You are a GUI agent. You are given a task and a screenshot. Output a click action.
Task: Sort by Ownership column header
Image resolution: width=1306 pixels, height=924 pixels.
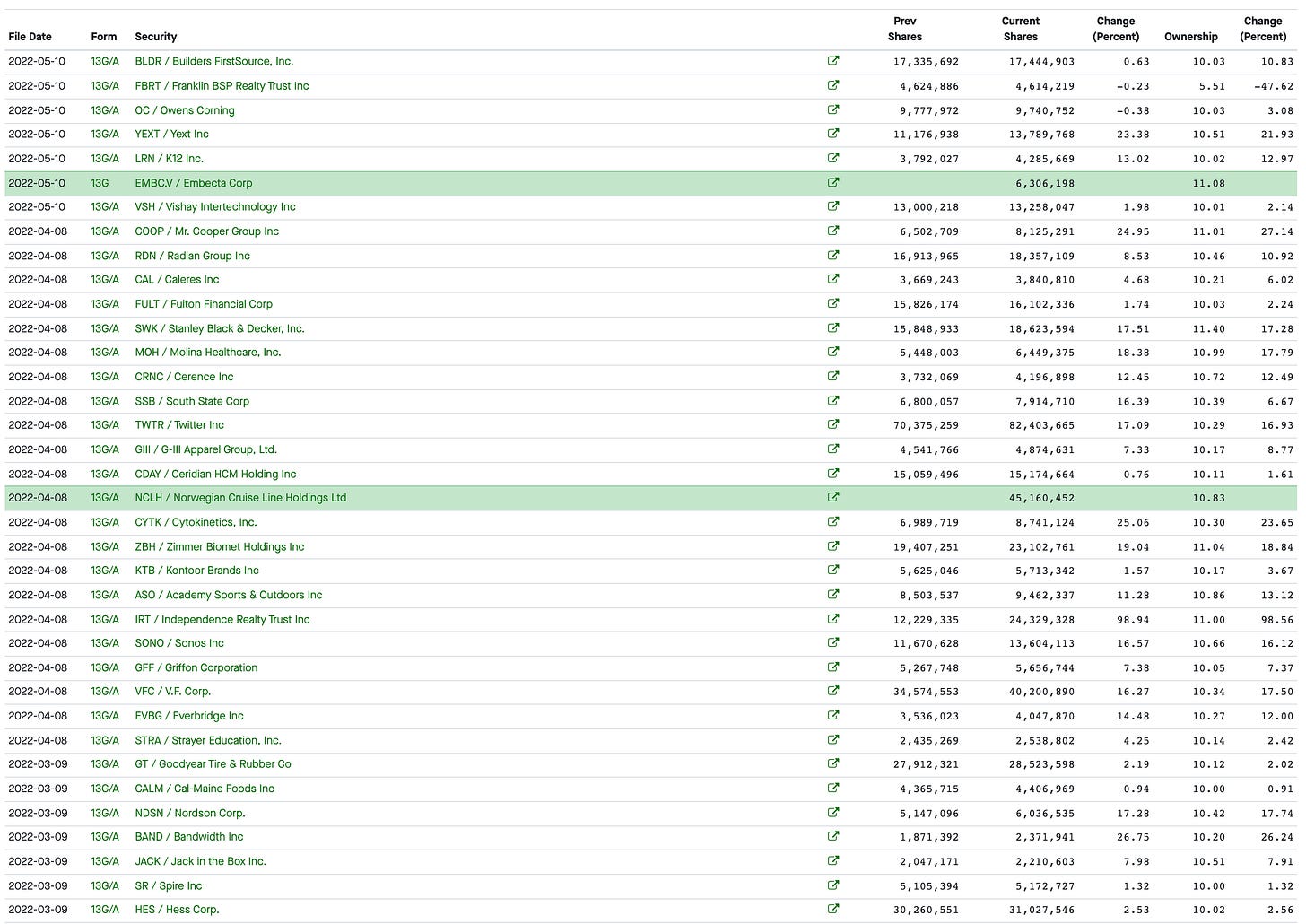1191,37
